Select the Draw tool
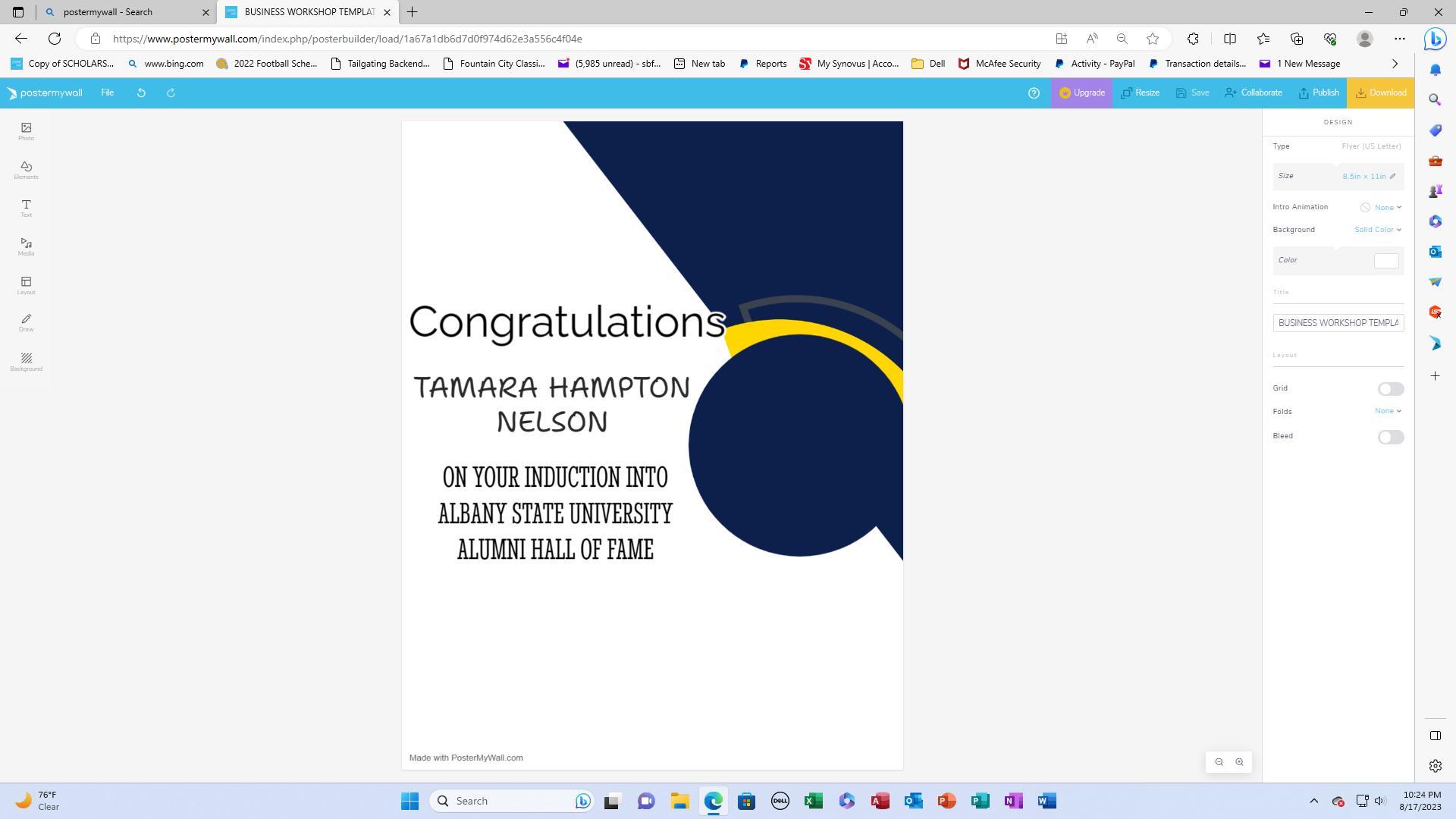The height and width of the screenshot is (819, 1456). [x=26, y=323]
